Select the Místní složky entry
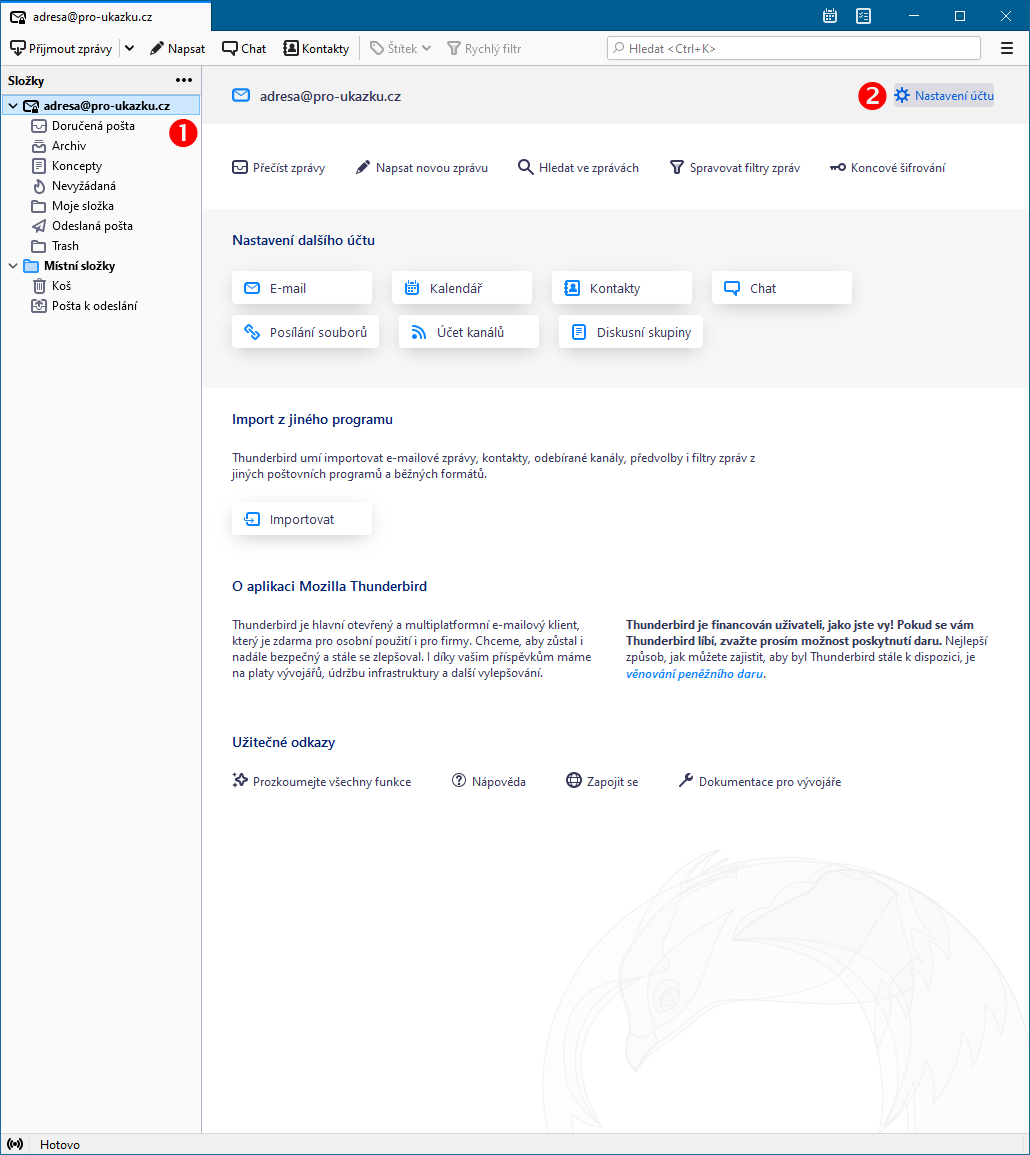Viewport: 1030px width, 1155px height. tap(70, 266)
